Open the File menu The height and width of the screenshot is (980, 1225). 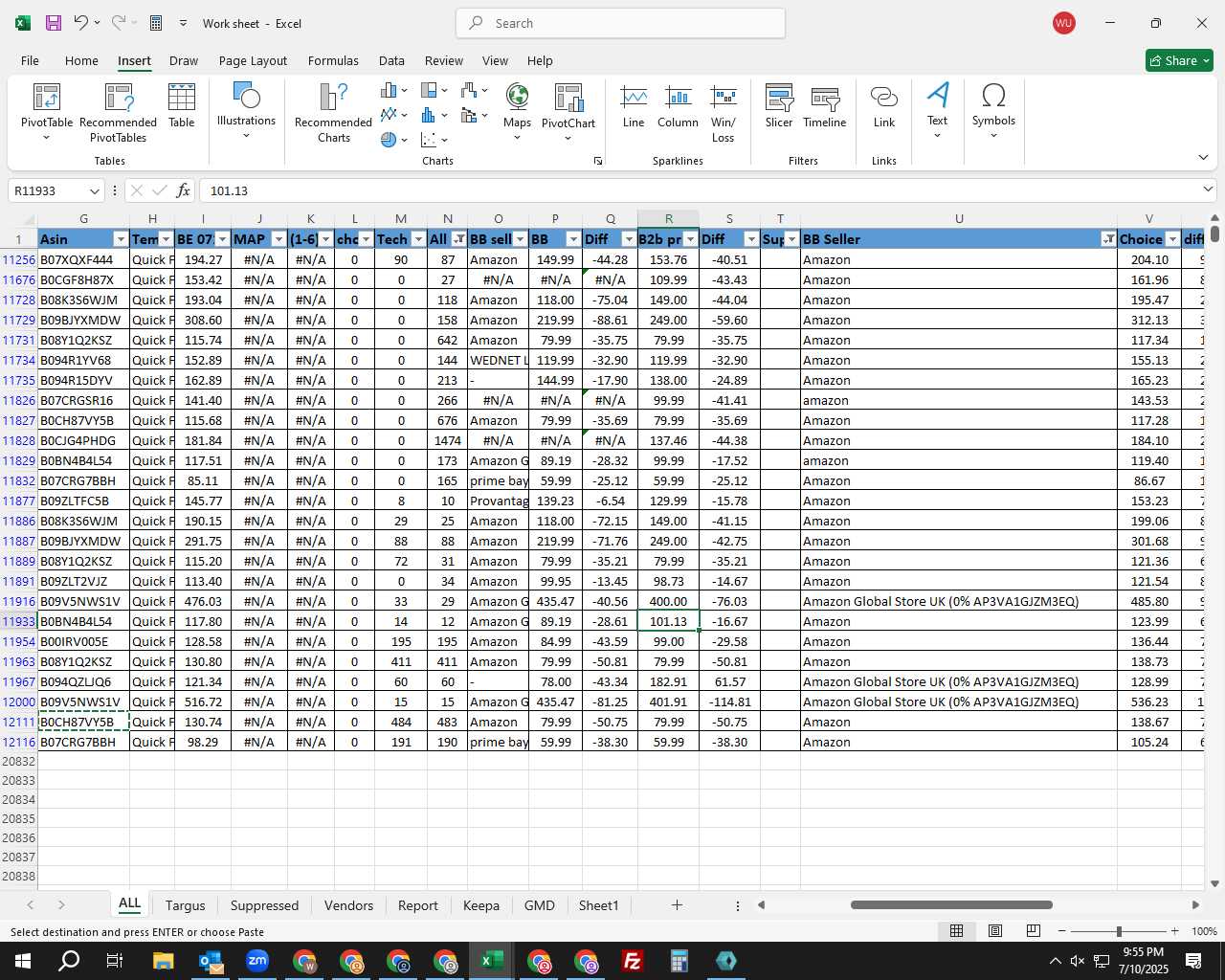[30, 60]
